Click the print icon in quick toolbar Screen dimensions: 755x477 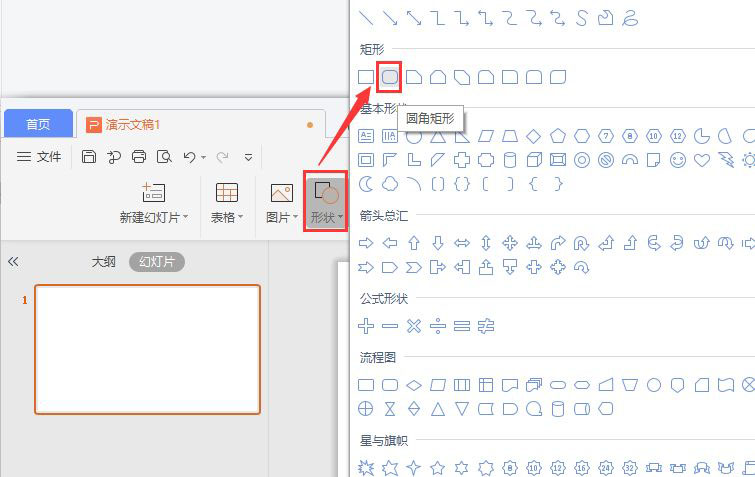pyautogui.click(x=139, y=157)
